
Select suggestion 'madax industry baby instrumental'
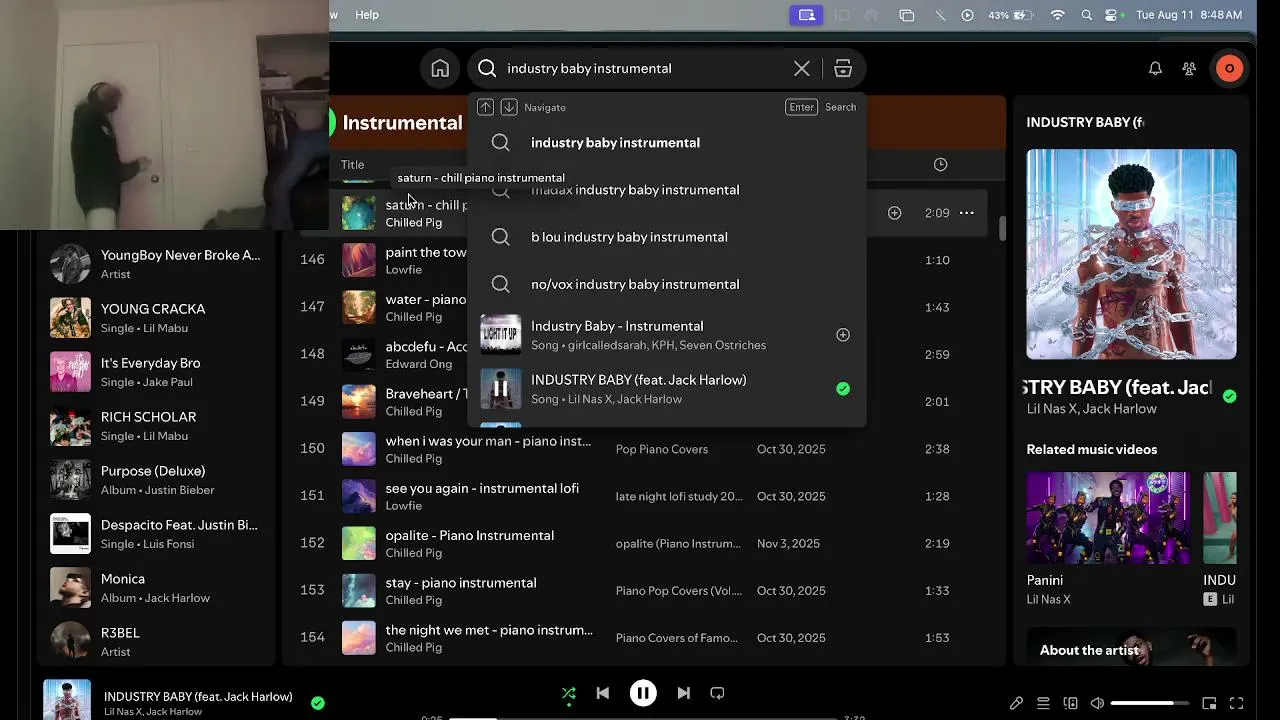666,190
